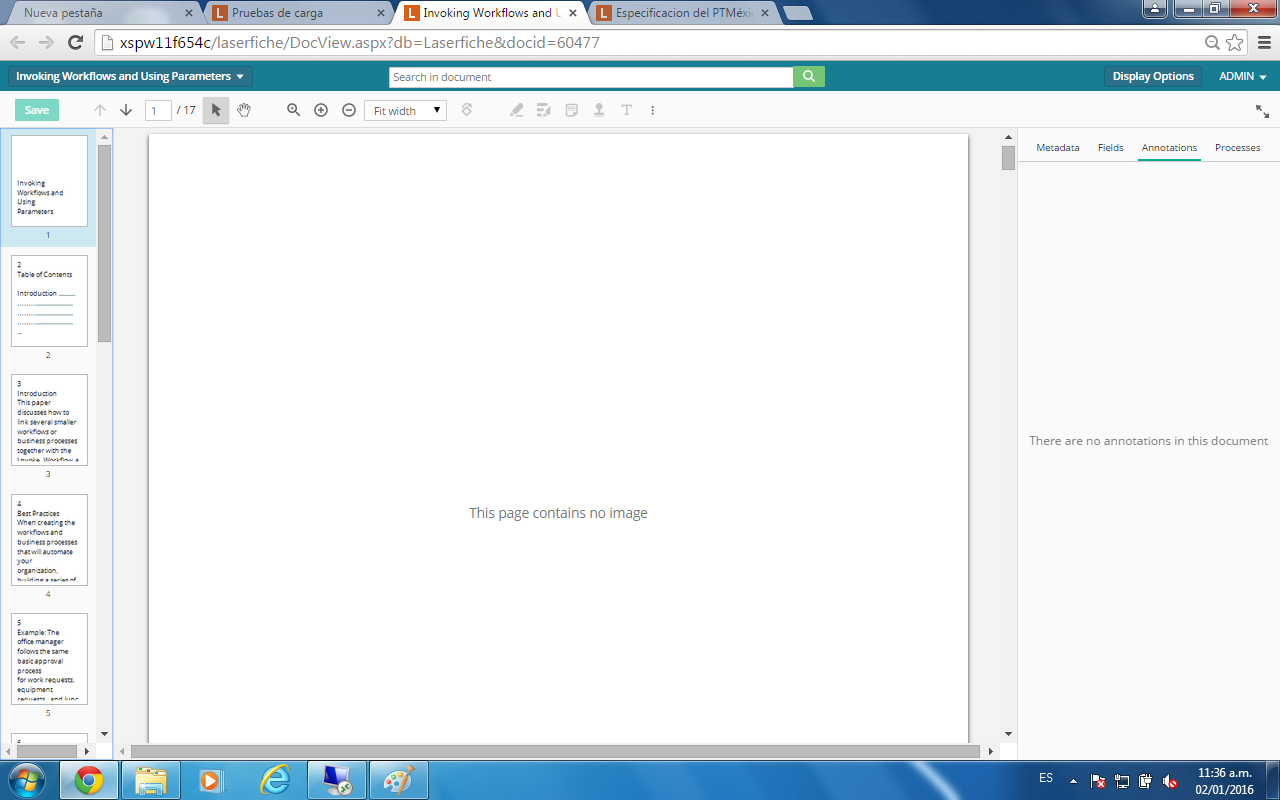Open the ADMIN user menu
Viewport: 1280px width, 800px height.
1243,76
